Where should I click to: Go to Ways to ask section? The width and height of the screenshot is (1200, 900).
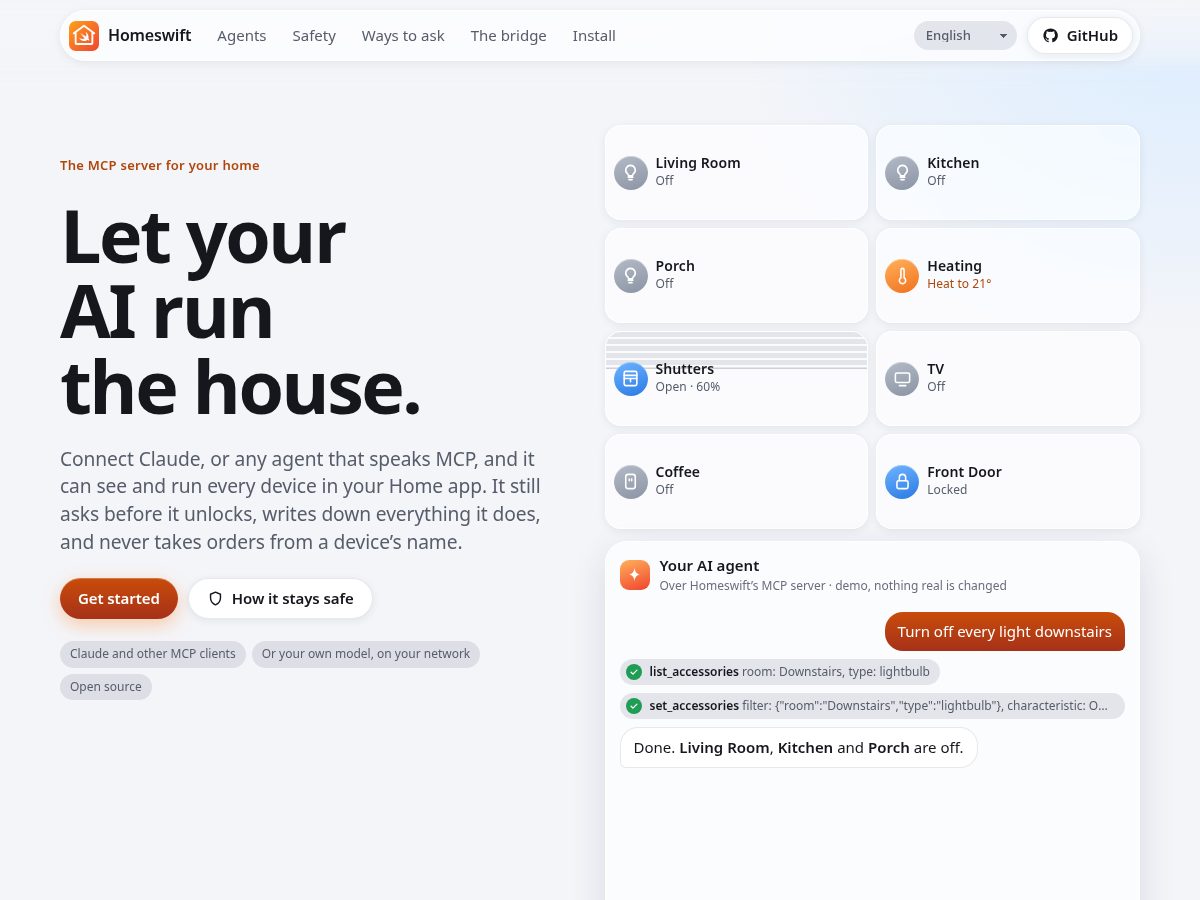(403, 36)
